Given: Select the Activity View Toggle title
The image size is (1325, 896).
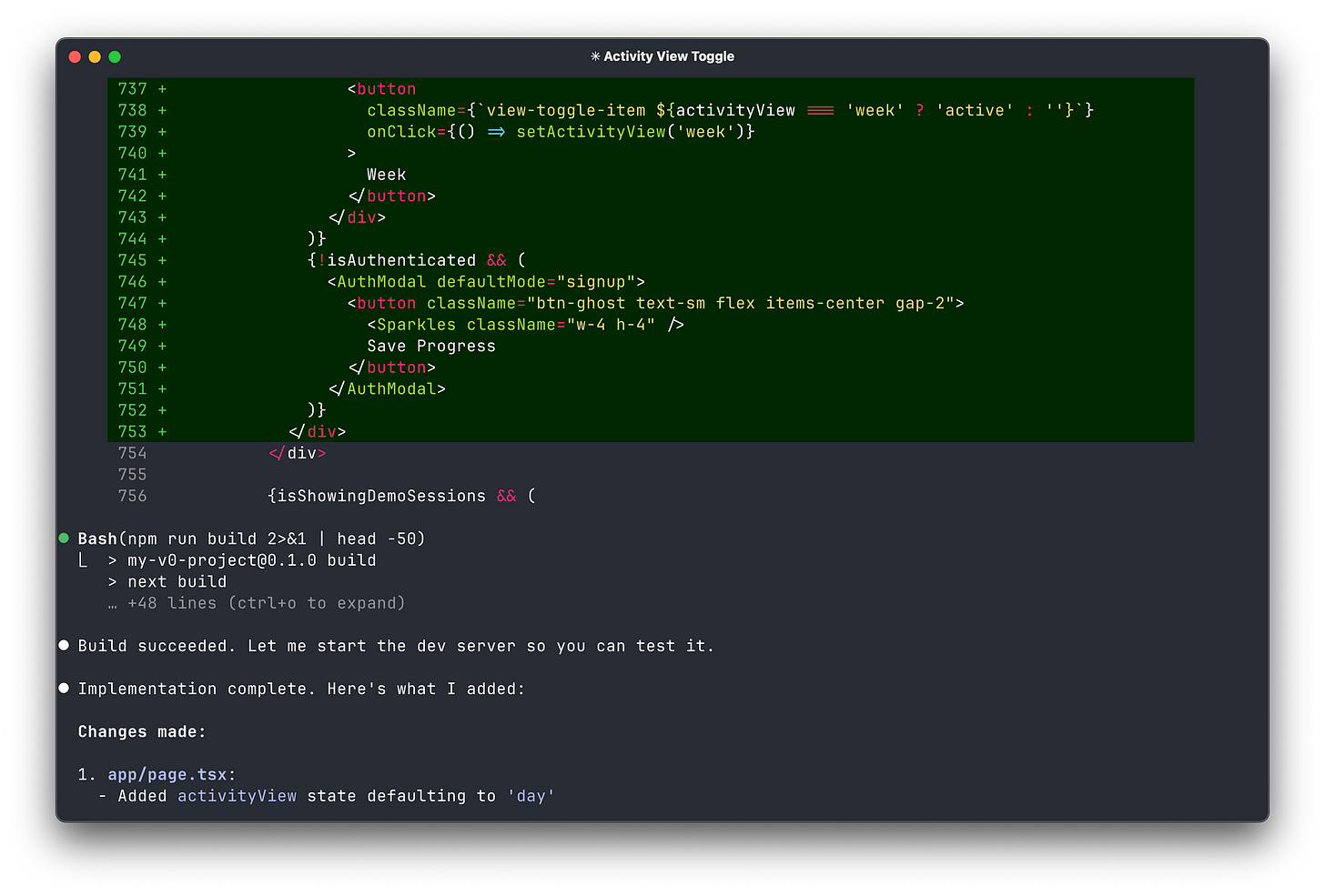Looking at the screenshot, I should click(x=671, y=56).
